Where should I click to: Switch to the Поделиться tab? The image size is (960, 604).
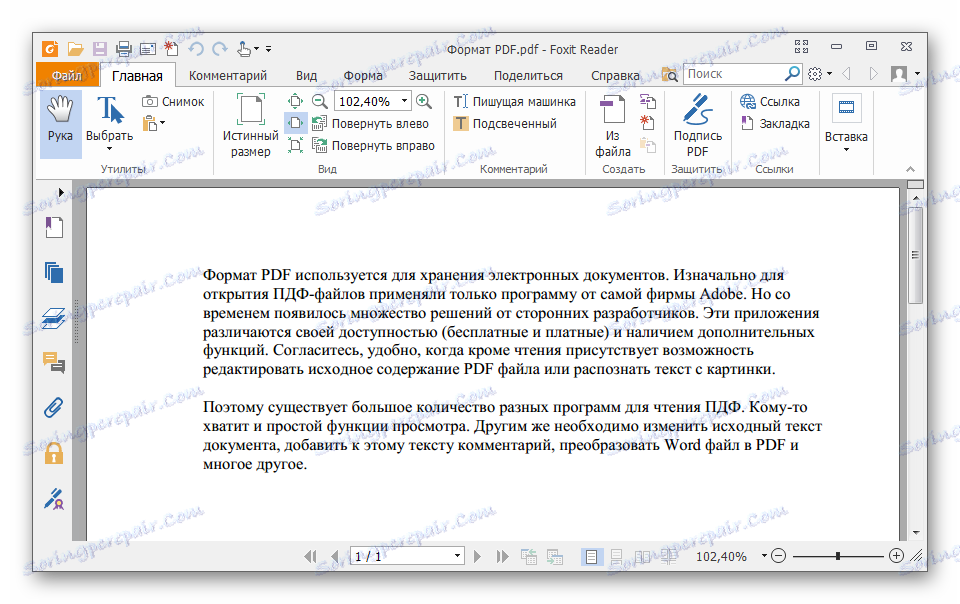point(528,75)
